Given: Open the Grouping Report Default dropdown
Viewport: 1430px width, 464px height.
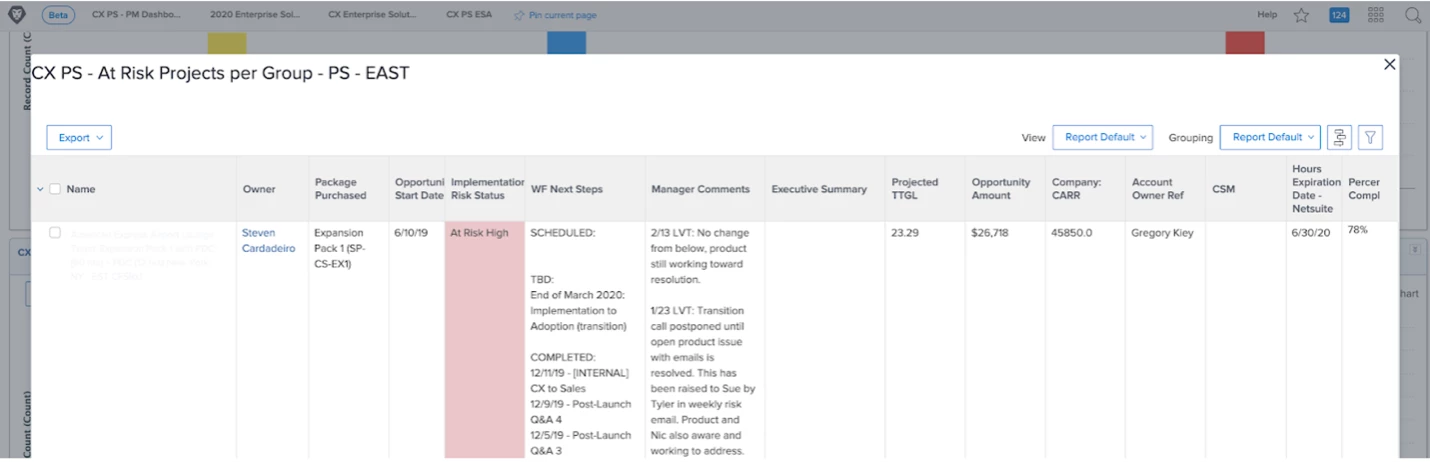Looking at the screenshot, I should coord(1270,138).
